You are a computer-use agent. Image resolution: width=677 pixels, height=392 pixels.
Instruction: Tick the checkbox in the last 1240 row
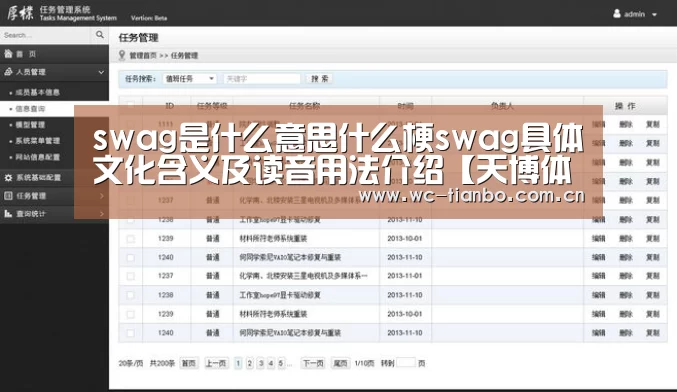(130, 333)
